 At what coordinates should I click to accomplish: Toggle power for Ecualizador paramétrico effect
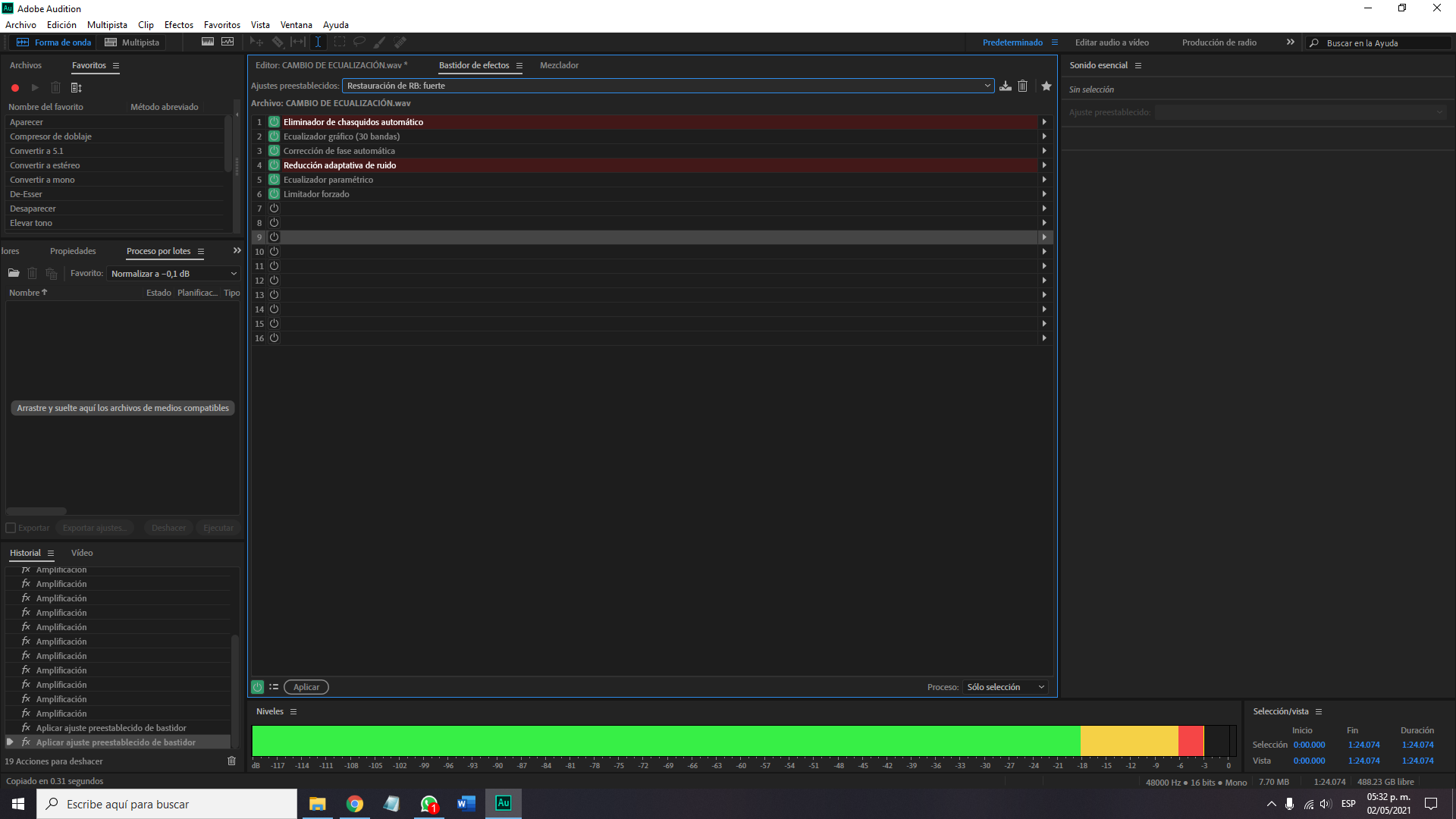[275, 180]
